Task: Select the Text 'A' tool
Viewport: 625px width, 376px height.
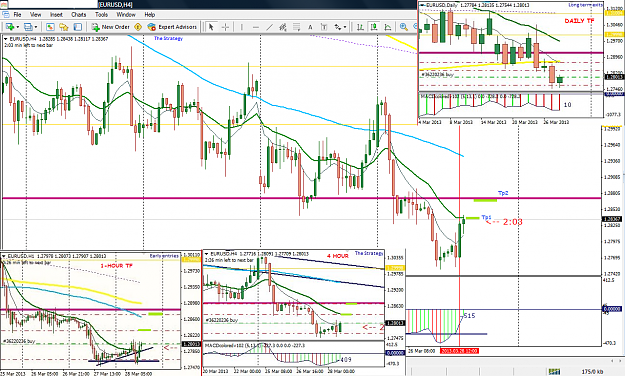Action: pos(310,27)
